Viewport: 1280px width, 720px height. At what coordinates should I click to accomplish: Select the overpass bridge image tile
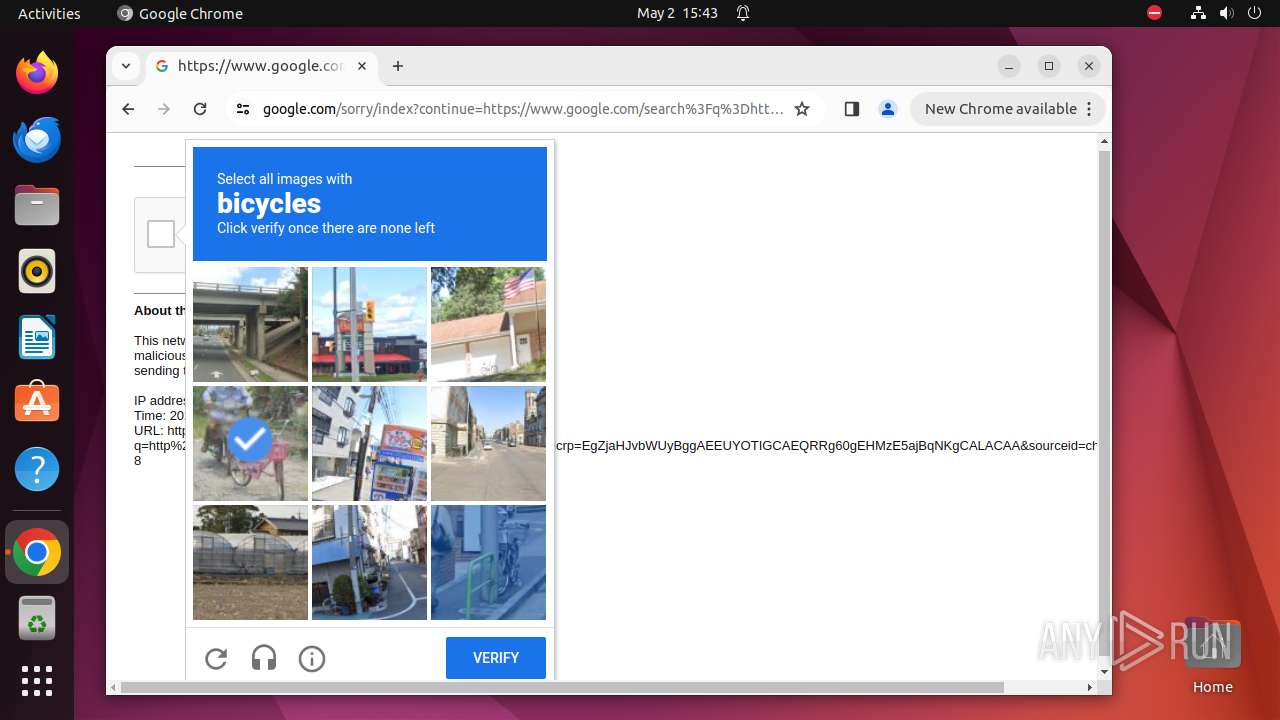tap(250, 324)
